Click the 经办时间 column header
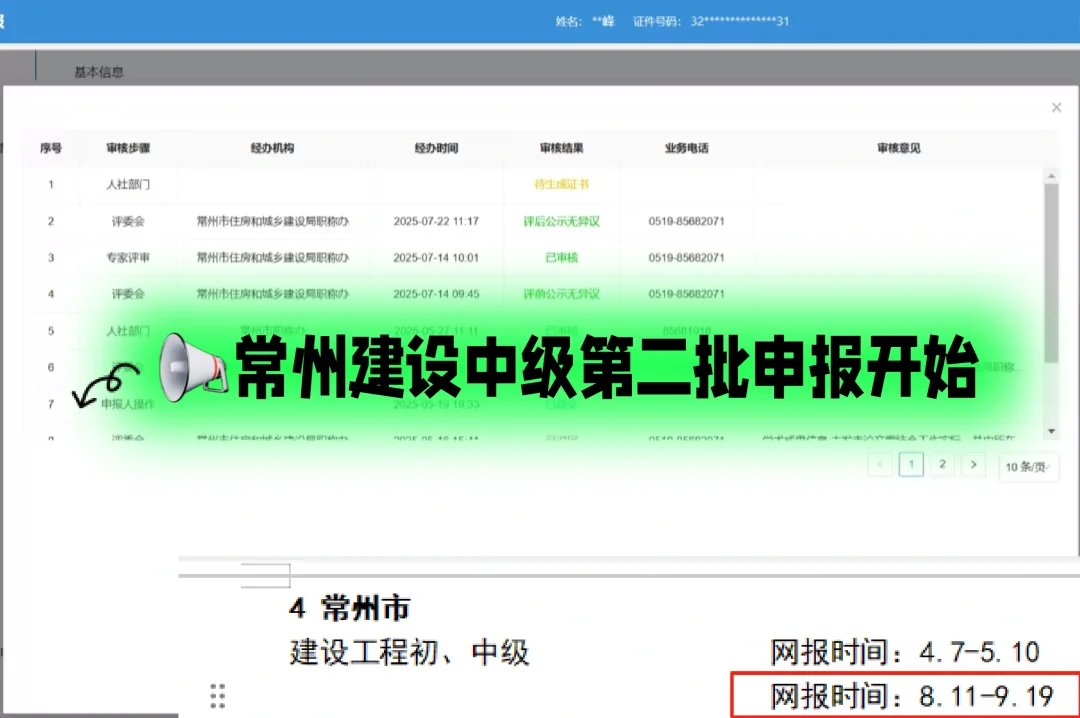1080x718 pixels. [436, 148]
